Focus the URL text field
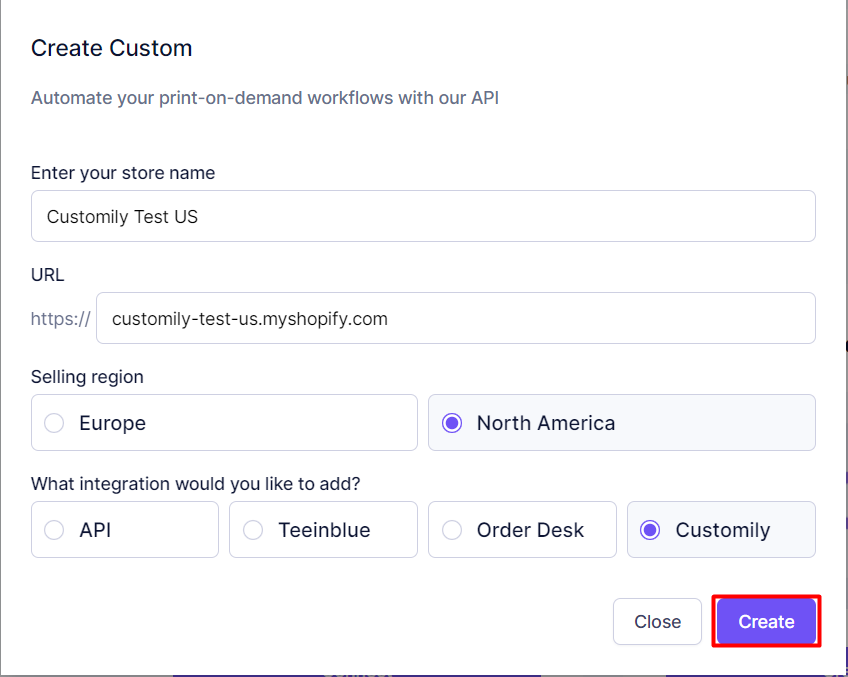This screenshot has width=848, height=677. click(455, 318)
